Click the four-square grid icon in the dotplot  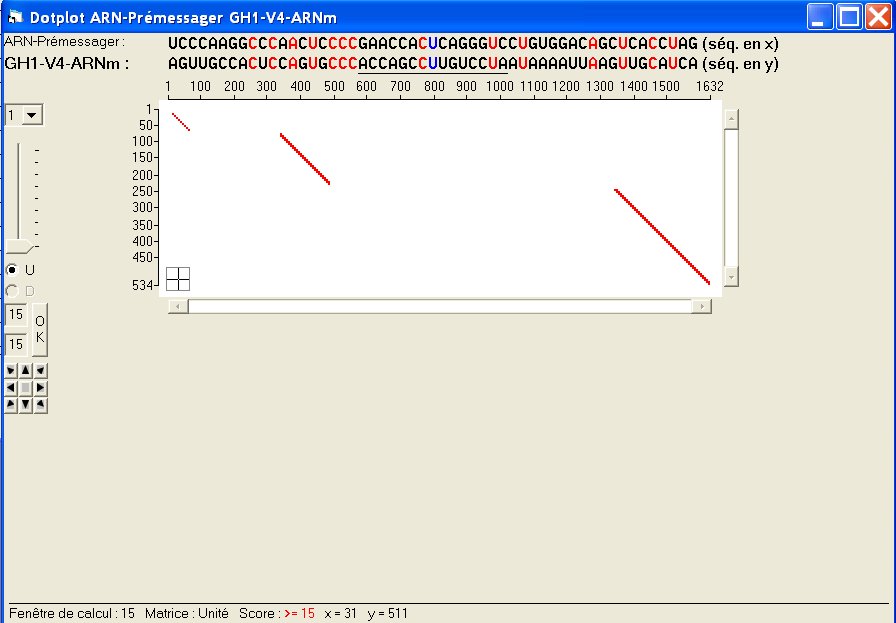(178, 279)
